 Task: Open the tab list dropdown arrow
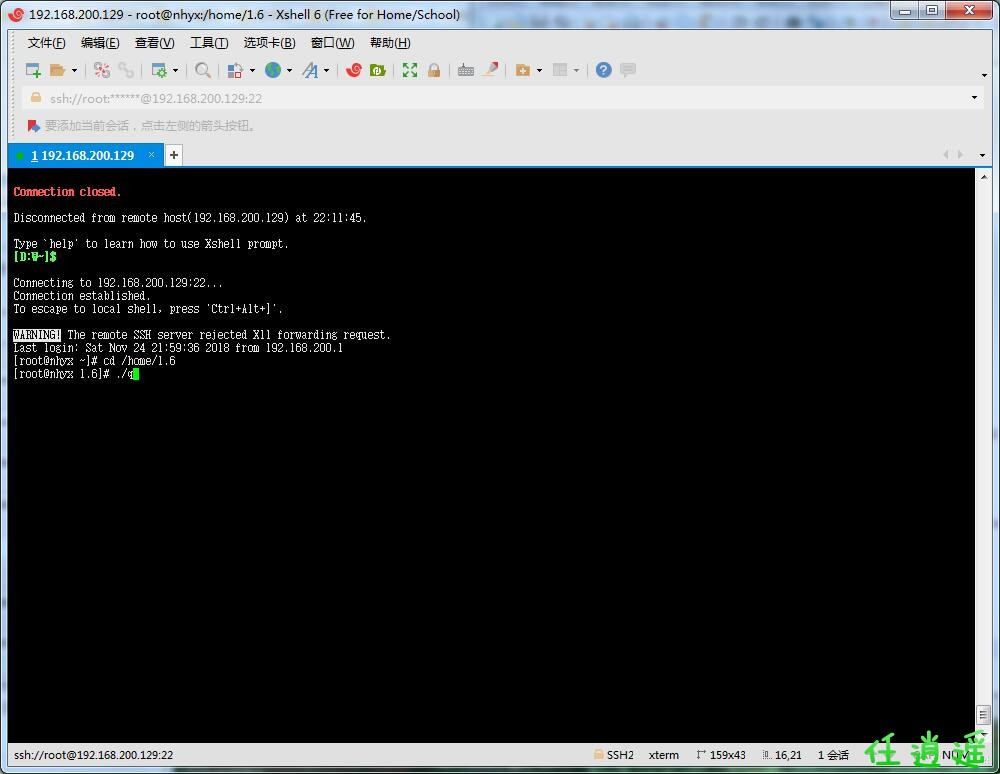click(982, 155)
